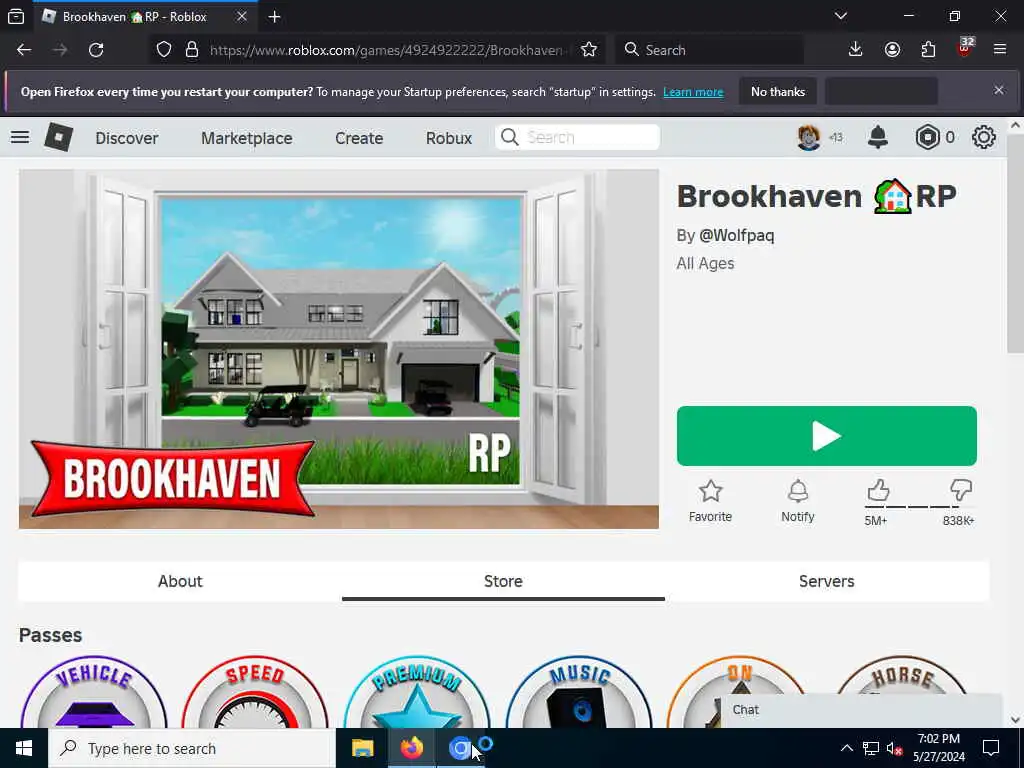
Task: Close the Brookhaven RP tab
Action: tap(242, 17)
